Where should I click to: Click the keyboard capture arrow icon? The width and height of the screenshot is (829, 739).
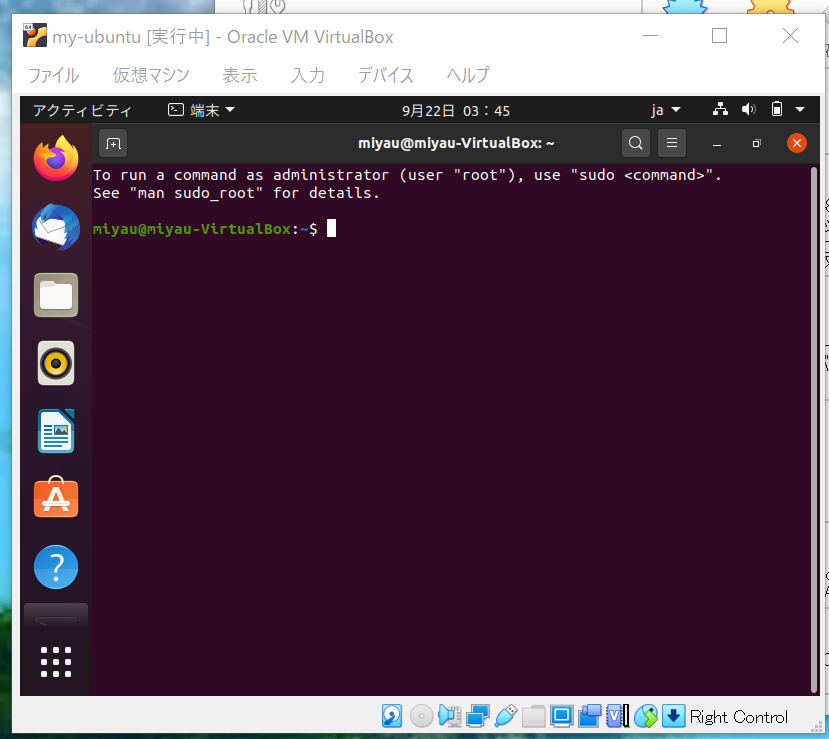[x=674, y=717]
